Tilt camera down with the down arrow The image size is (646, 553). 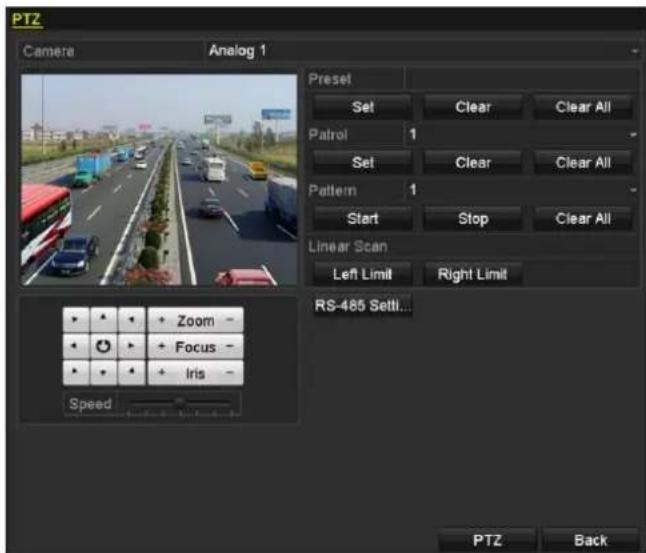point(103,372)
